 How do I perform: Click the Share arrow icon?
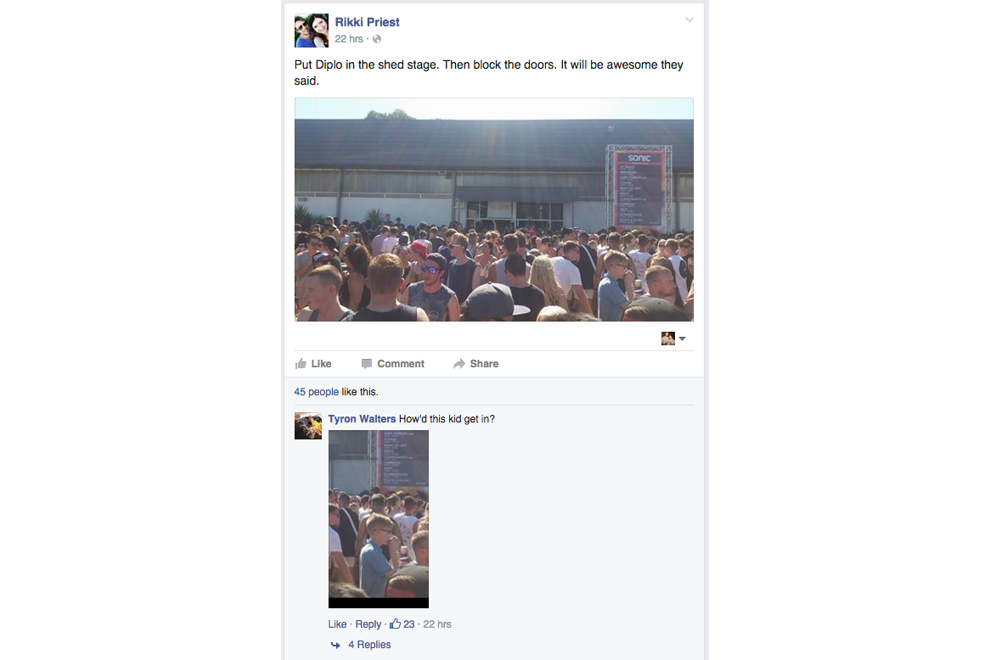(x=459, y=363)
